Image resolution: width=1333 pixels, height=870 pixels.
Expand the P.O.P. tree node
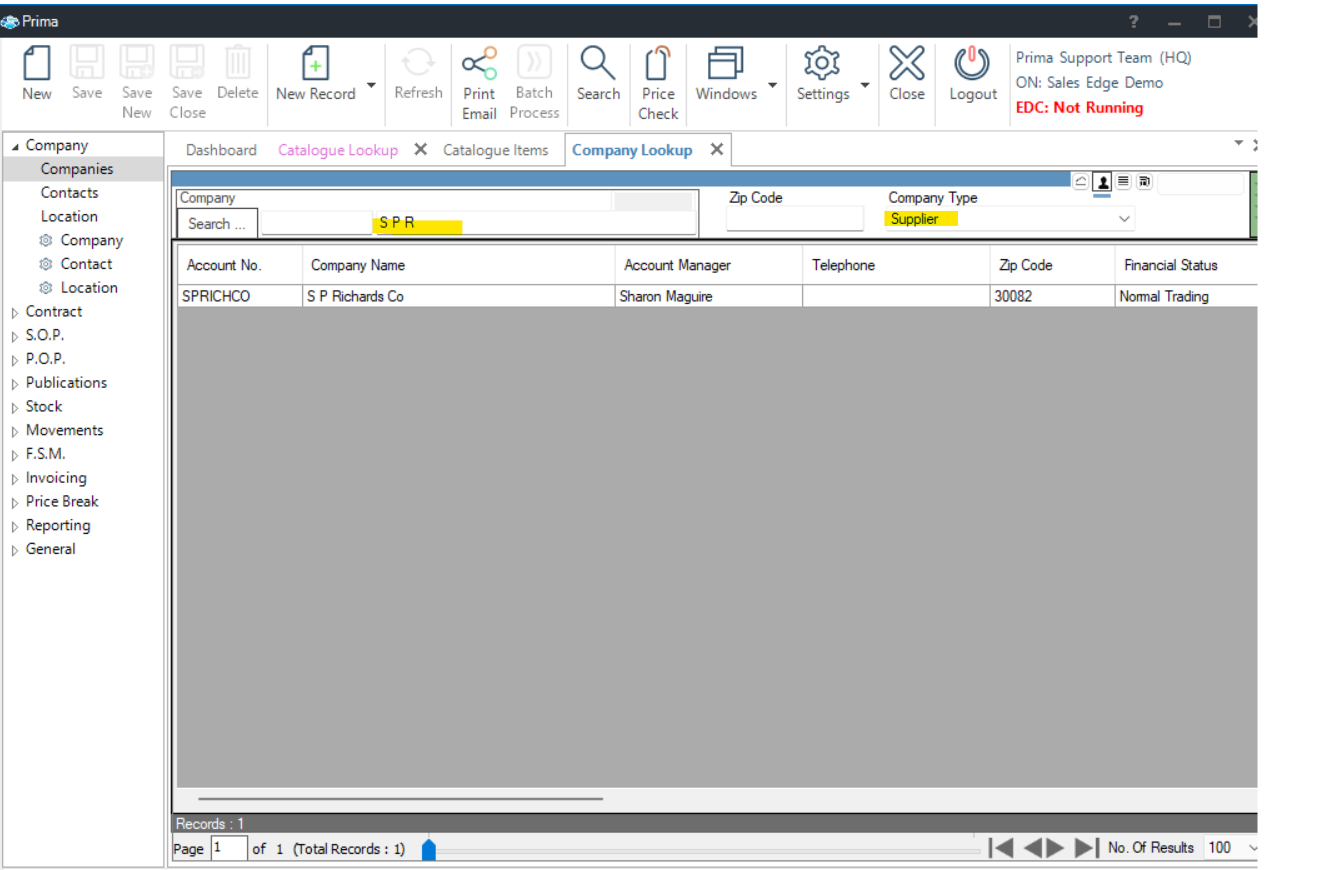pos(15,360)
